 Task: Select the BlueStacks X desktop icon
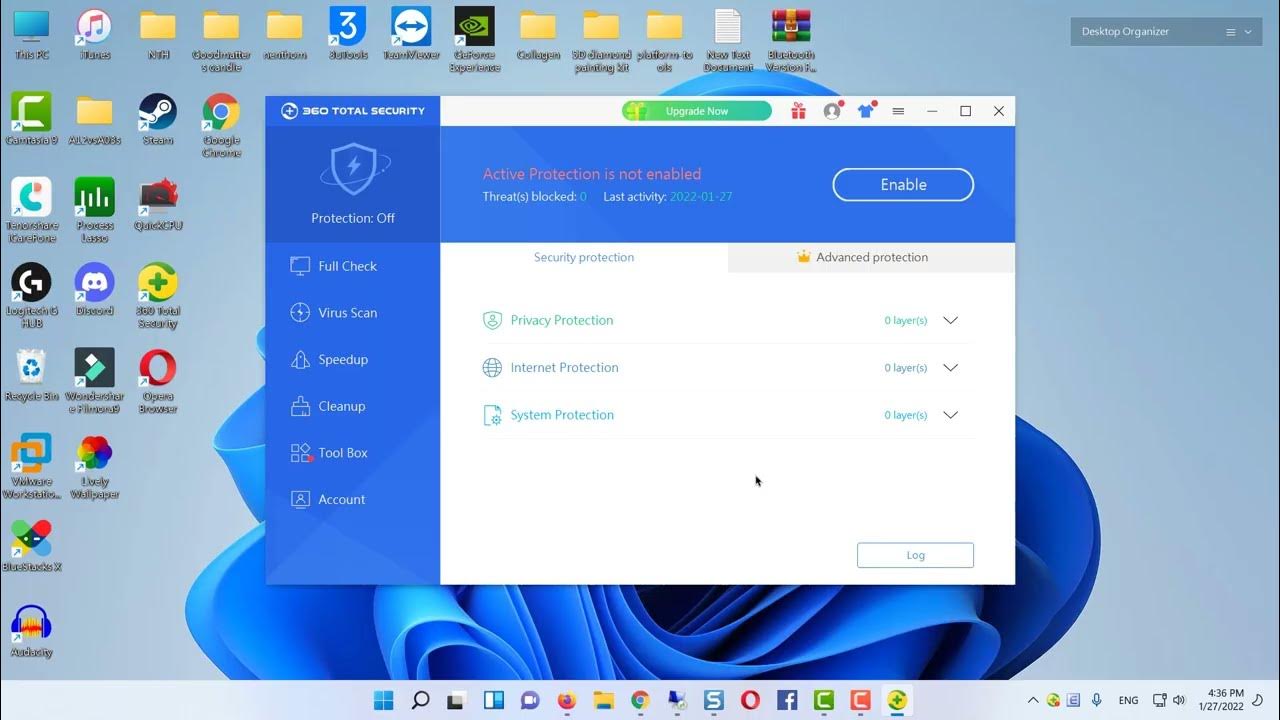coord(32,546)
